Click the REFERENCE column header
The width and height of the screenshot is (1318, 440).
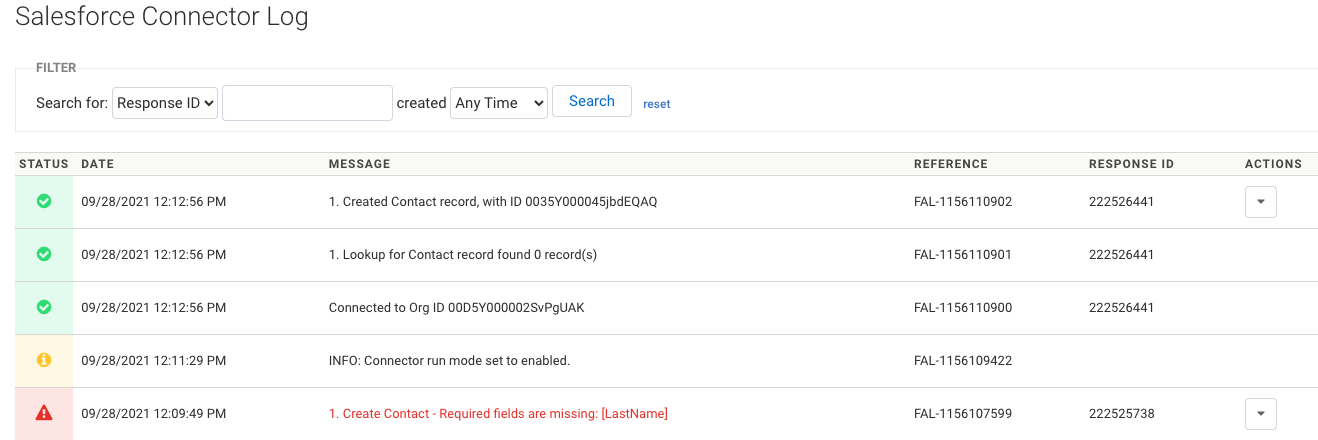[951, 164]
